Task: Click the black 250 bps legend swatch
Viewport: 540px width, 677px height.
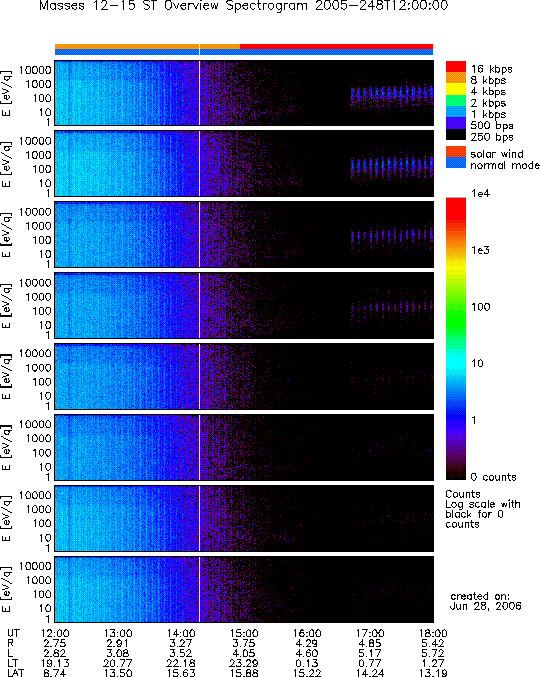Action: (x=456, y=135)
